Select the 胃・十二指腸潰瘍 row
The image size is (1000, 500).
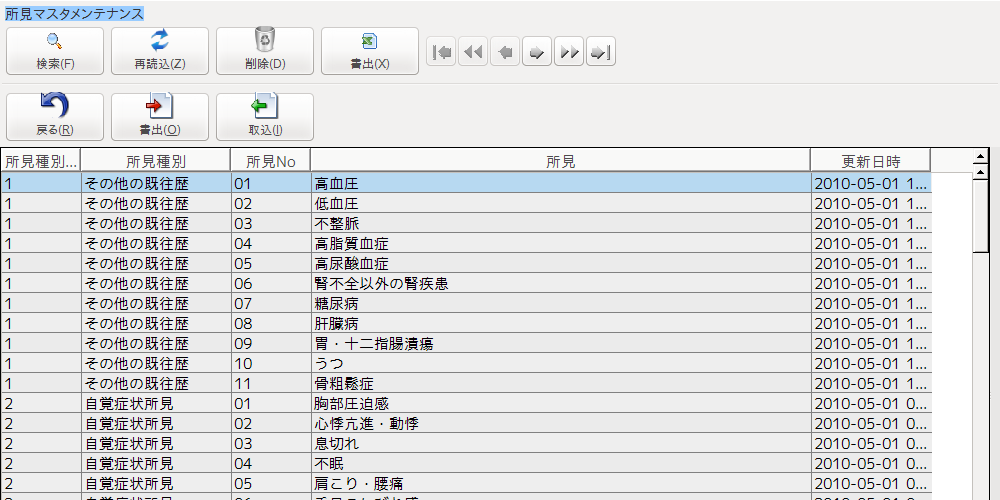(466, 344)
